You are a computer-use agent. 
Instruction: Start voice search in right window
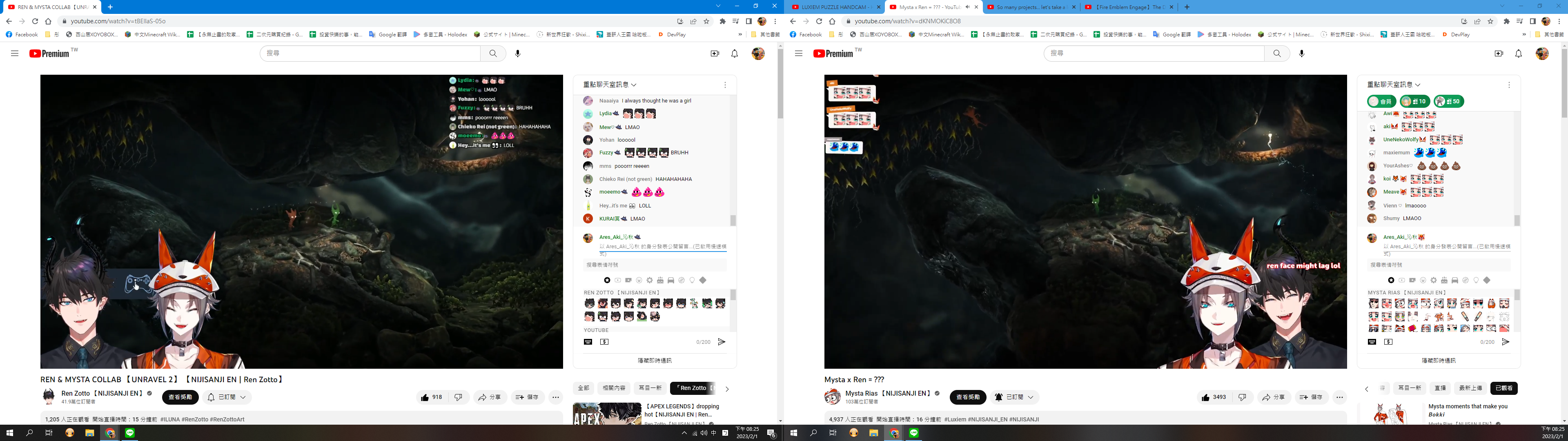point(1302,53)
